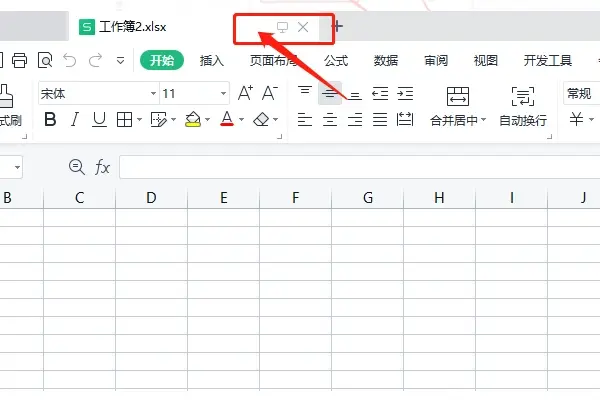The height and width of the screenshot is (400, 600).
Task: Open the 公式 ribbon tab
Action: pos(336,61)
